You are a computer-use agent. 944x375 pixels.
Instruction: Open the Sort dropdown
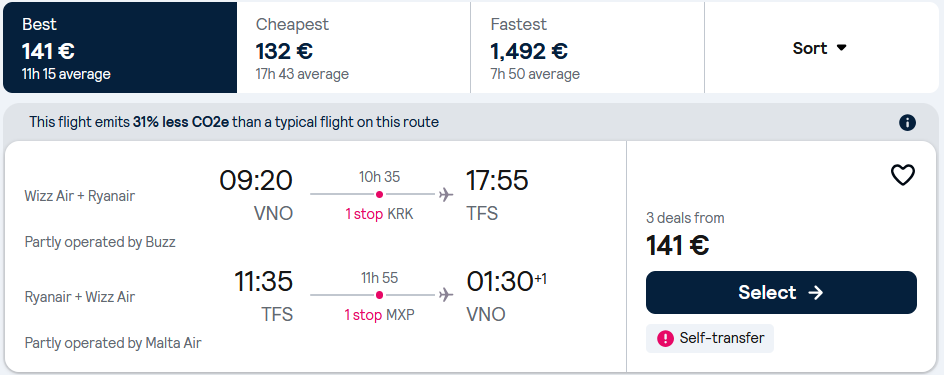coord(821,48)
